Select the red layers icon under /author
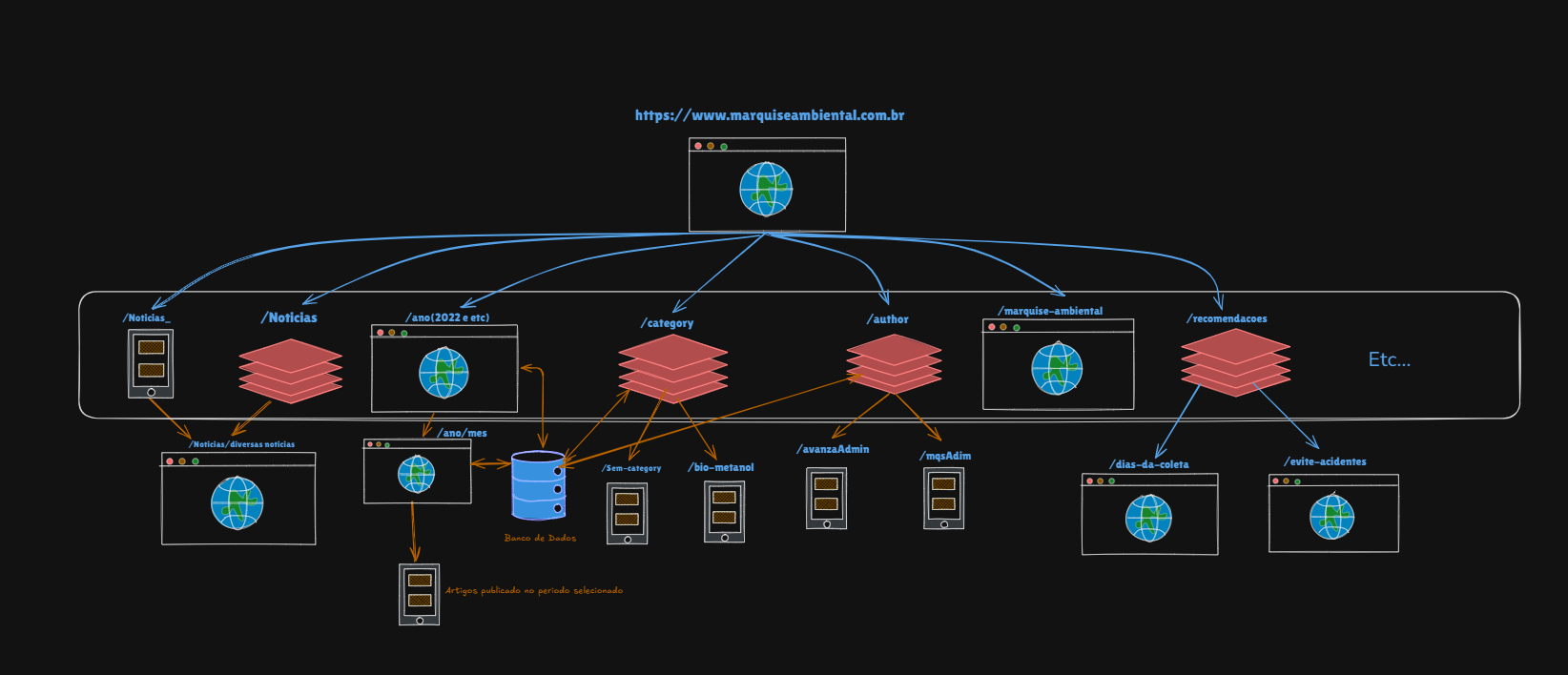This screenshot has height=675, width=1568. tap(894, 363)
